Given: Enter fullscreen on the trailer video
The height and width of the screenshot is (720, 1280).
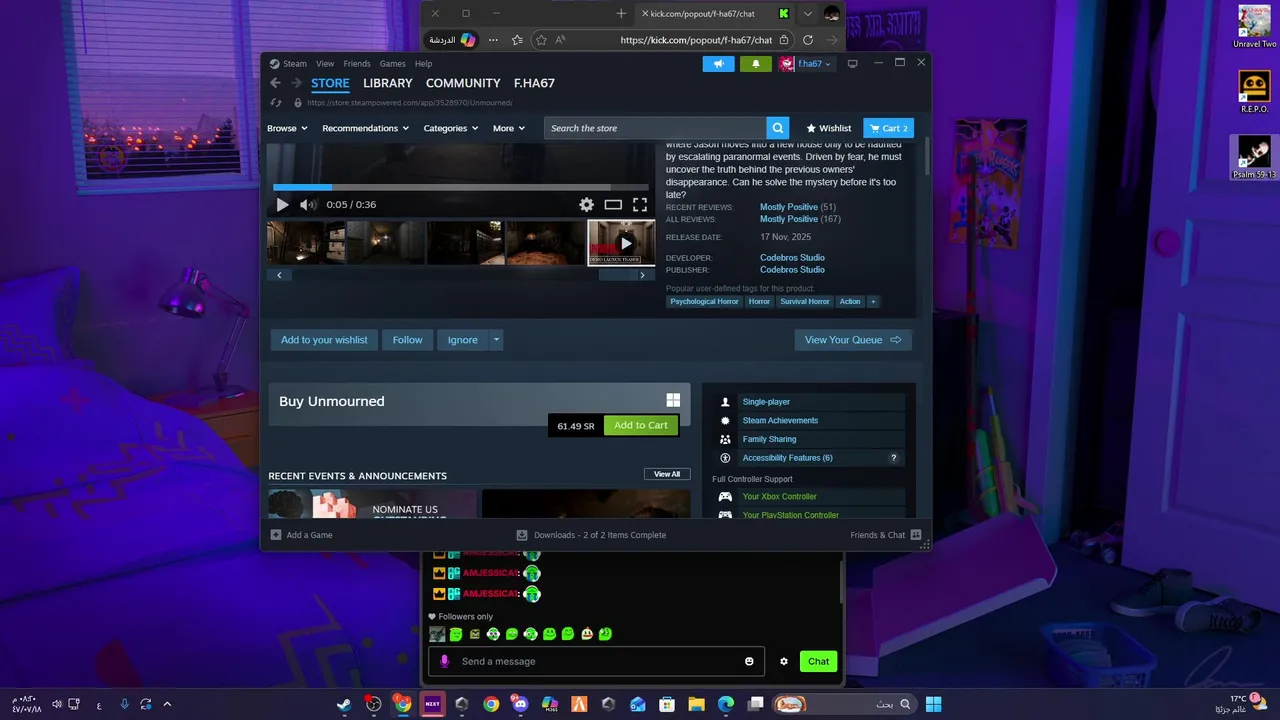Looking at the screenshot, I should click(640, 205).
